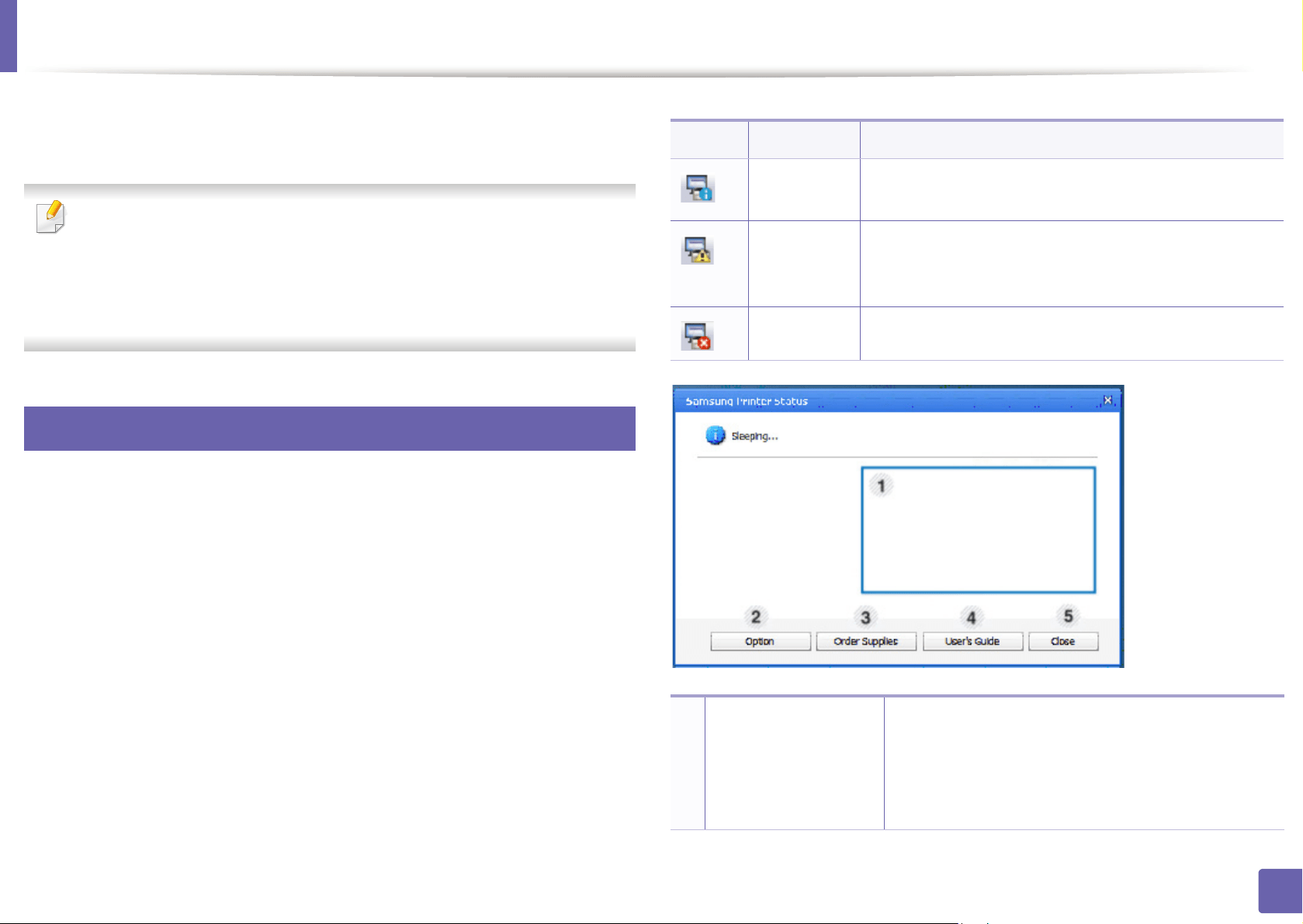The image size is (1303, 924).
Task: Click the numbered callout 4 above User's Guide
Action: pyautogui.click(x=971, y=618)
